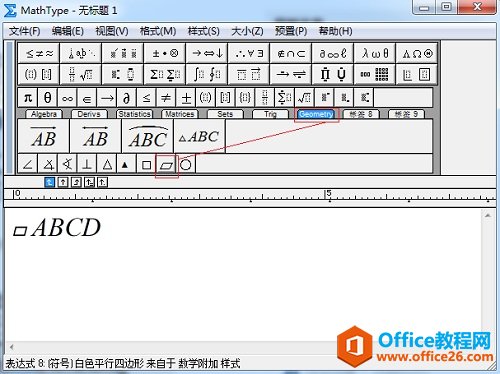Select the relational tab stop button

click(x=90, y=182)
